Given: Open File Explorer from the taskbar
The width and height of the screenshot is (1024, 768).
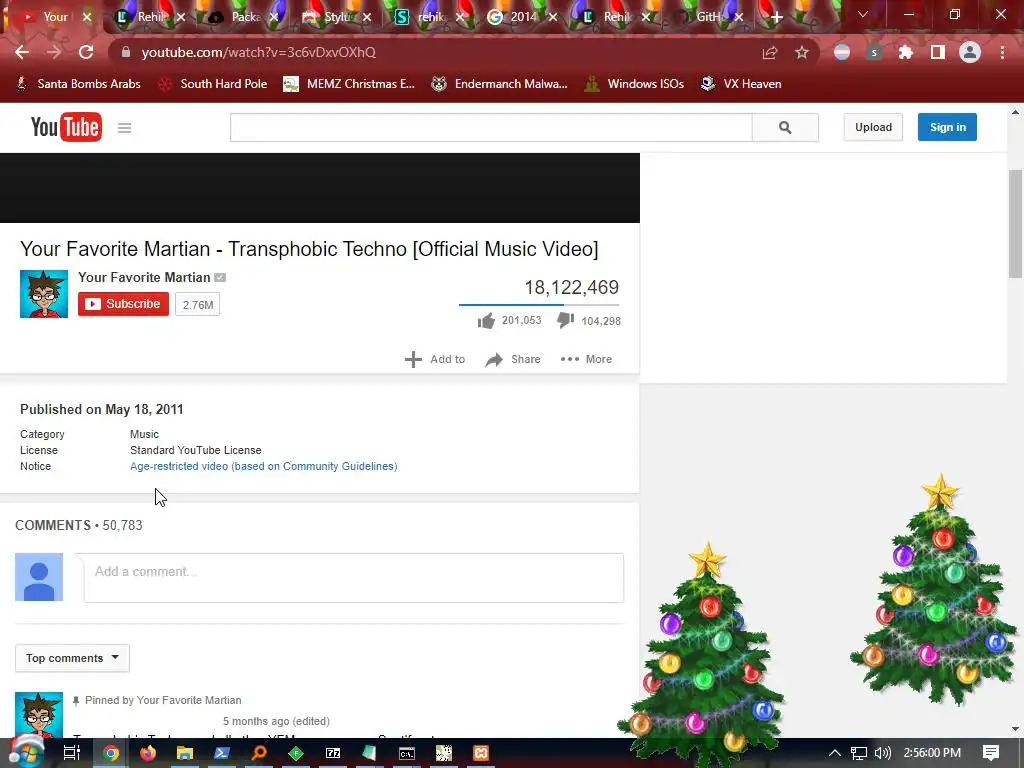Looking at the screenshot, I should pyautogui.click(x=185, y=753).
